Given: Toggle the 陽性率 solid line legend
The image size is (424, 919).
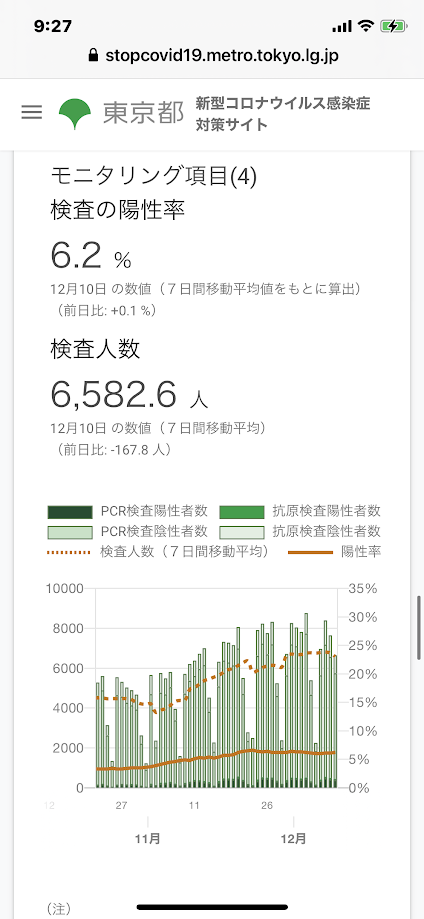Looking at the screenshot, I should 335,552.
